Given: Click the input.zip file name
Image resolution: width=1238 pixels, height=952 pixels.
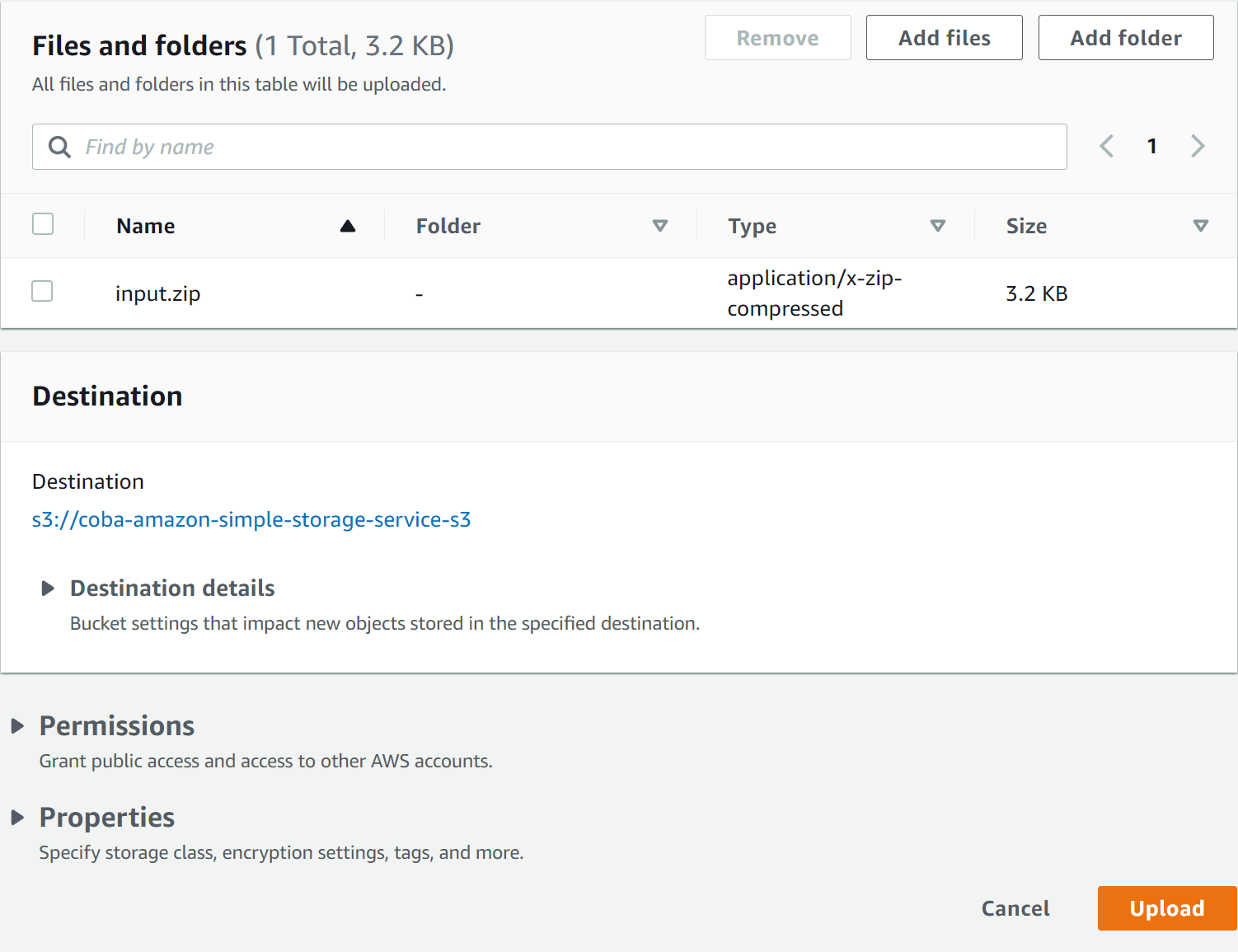Looking at the screenshot, I should coord(158,294).
